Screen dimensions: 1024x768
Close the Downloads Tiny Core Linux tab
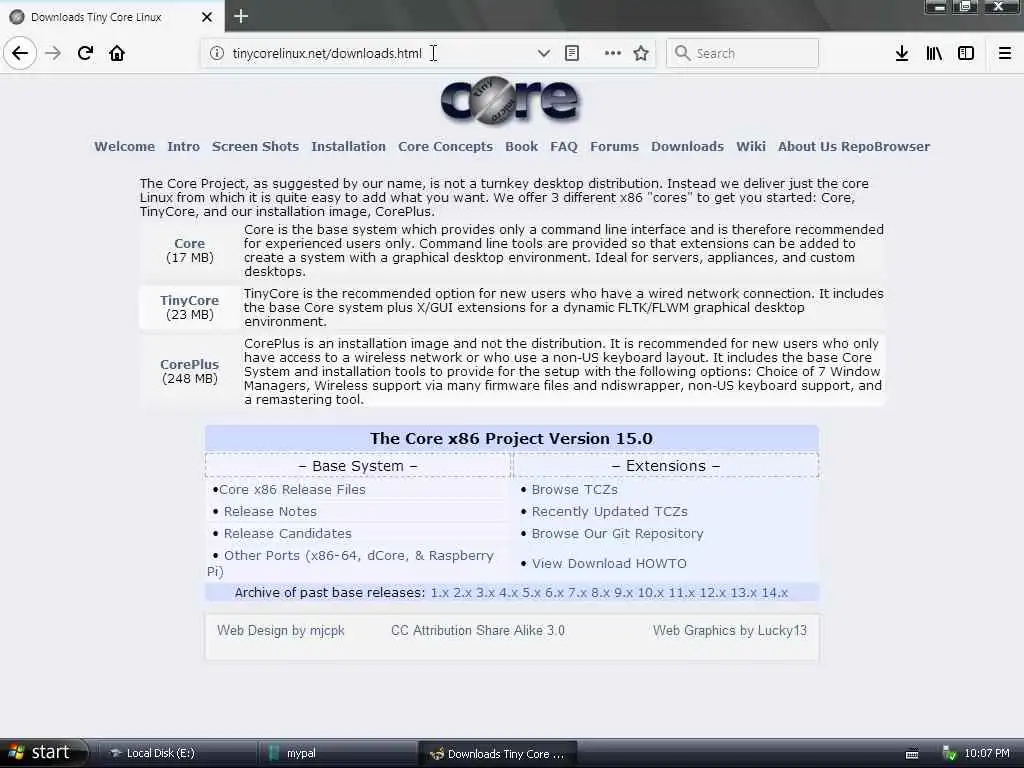pos(207,17)
